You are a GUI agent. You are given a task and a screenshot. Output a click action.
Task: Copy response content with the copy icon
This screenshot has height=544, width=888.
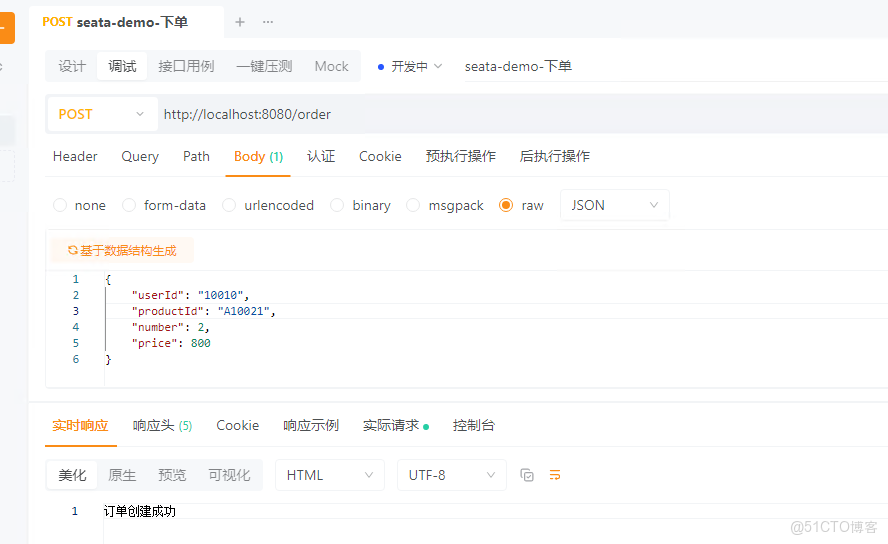point(527,475)
